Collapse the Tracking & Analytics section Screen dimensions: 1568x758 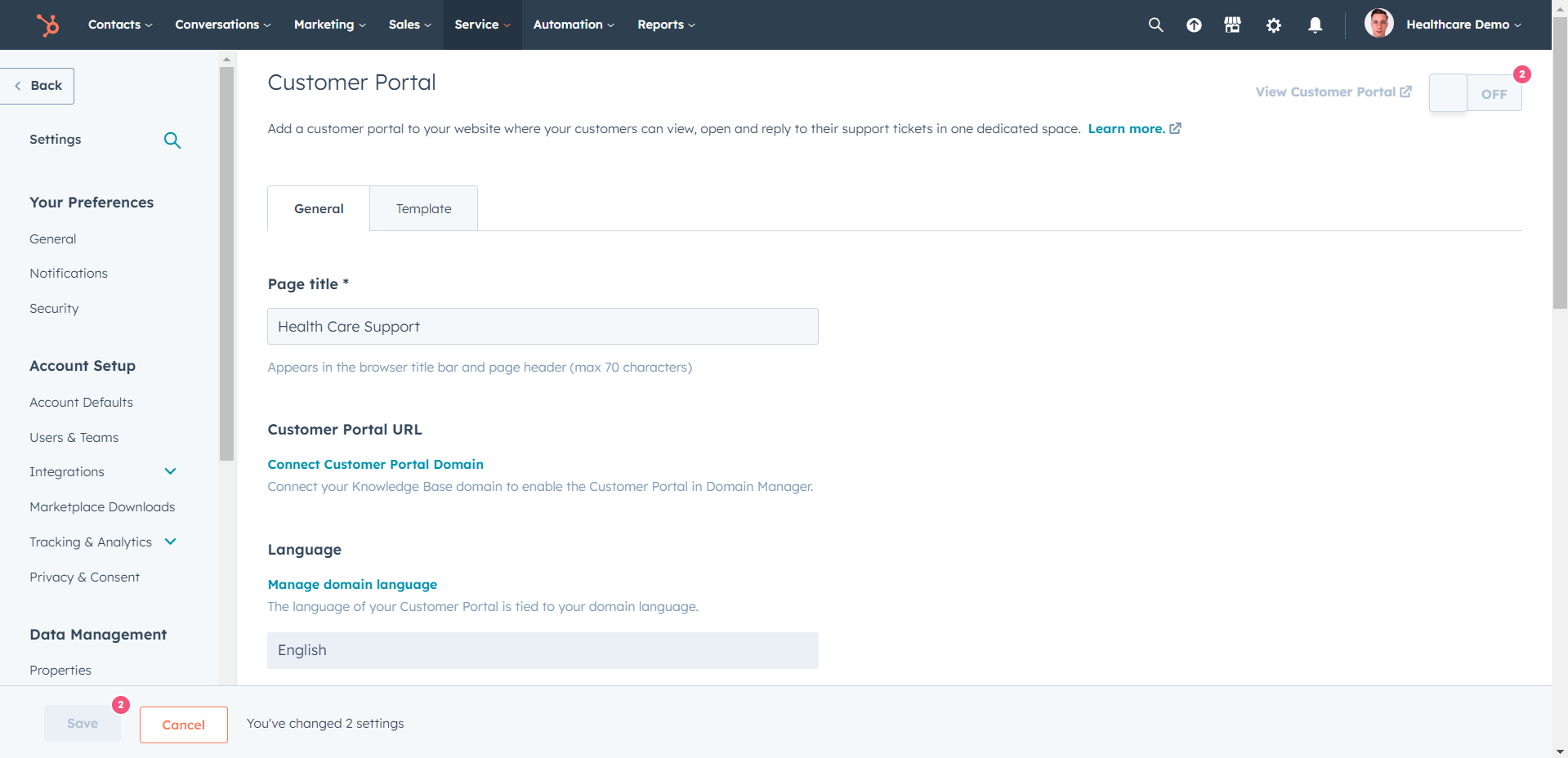click(170, 541)
